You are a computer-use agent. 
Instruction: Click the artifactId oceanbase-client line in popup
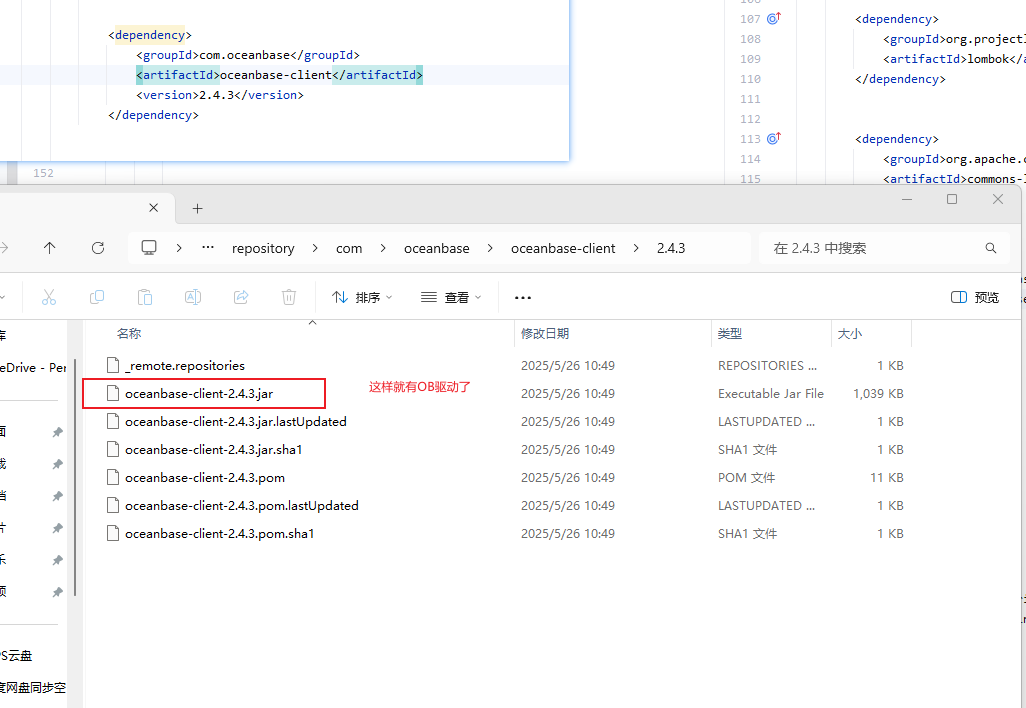pyautogui.click(x=279, y=75)
